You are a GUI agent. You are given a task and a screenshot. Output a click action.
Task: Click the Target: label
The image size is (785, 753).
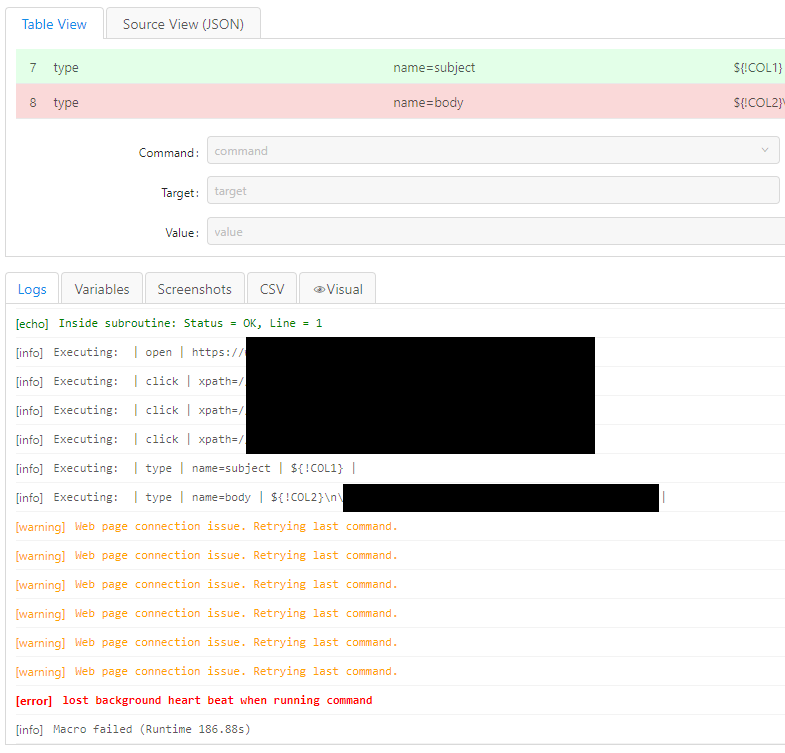click(x=180, y=193)
